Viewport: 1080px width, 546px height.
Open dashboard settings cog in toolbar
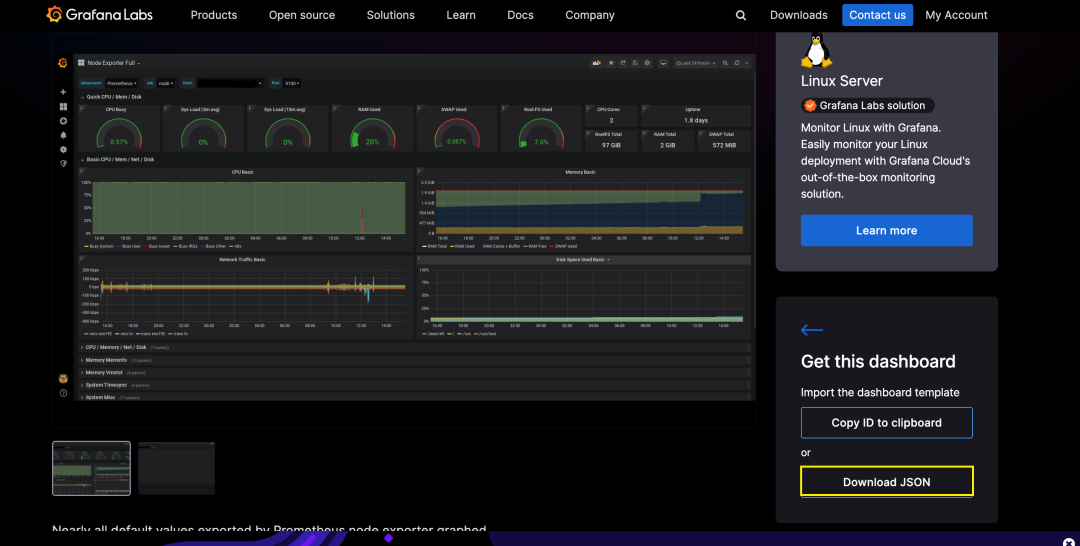[x=647, y=63]
